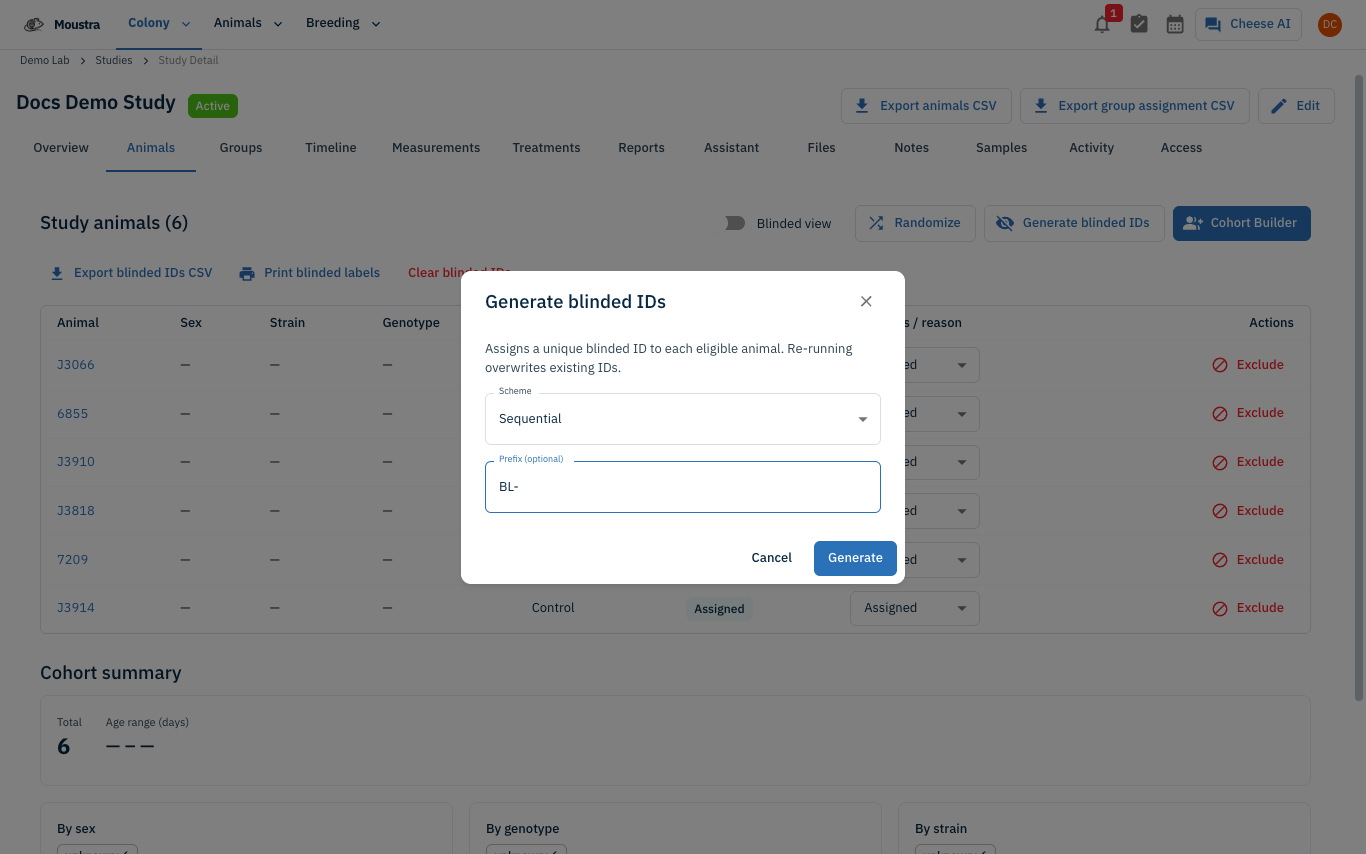
Task: Open the Scheme Sequential dropdown
Action: [683, 419]
